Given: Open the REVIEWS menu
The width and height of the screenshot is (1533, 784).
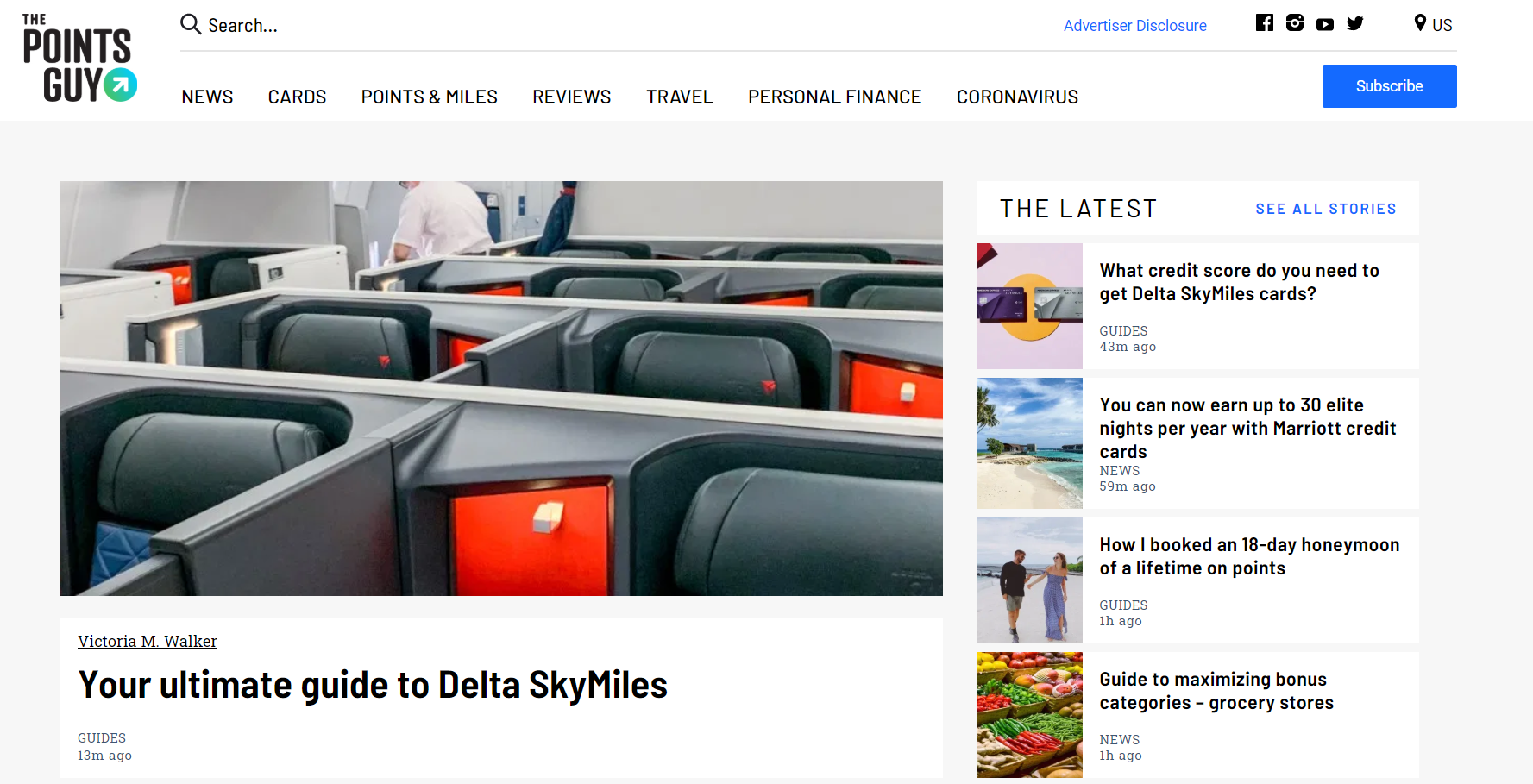Looking at the screenshot, I should (571, 97).
